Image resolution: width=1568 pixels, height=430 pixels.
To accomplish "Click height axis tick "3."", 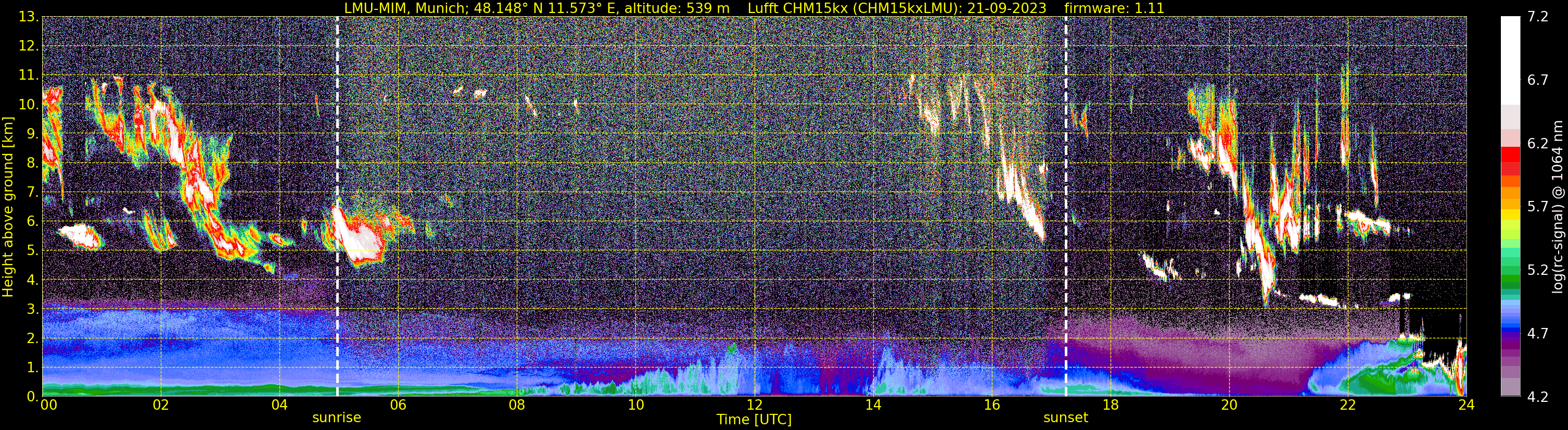I will [x=32, y=309].
